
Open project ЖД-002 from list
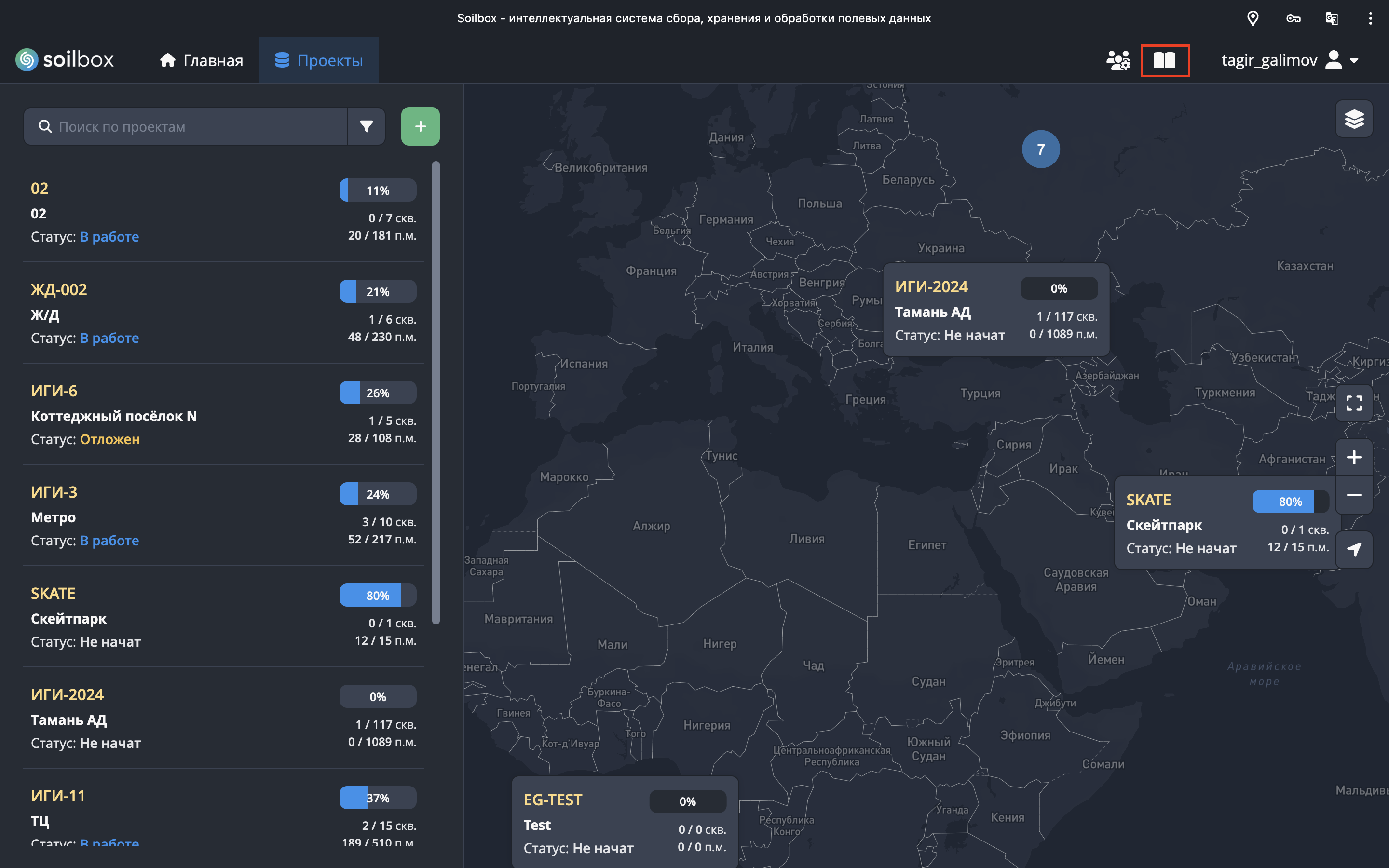pyautogui.click(x=58, y=290)
